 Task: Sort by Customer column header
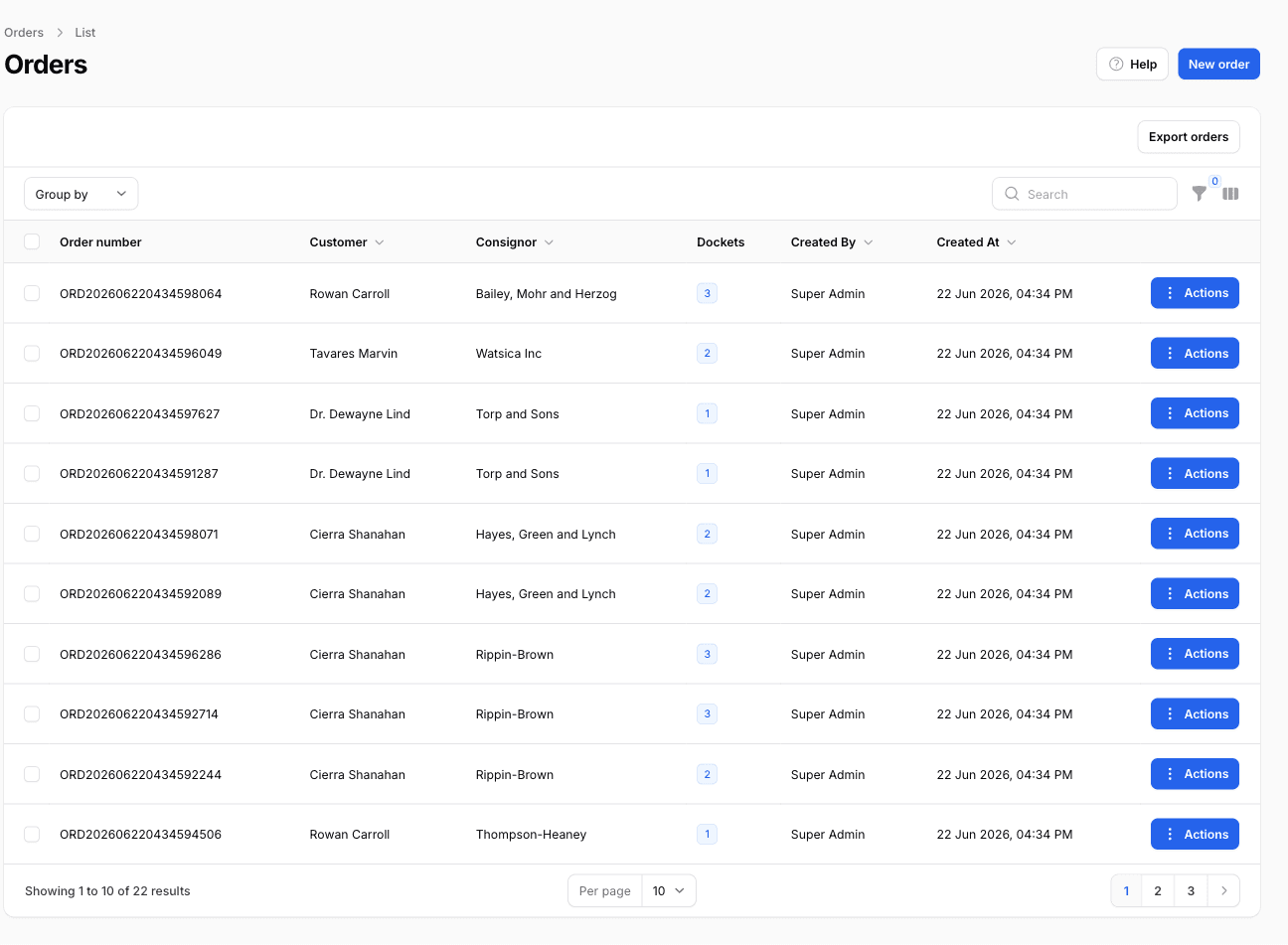[346, 242]
